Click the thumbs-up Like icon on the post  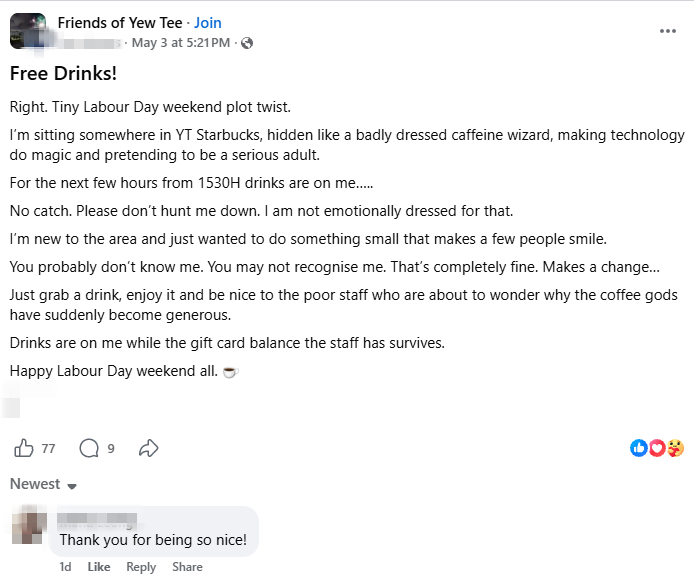[24, 448]
